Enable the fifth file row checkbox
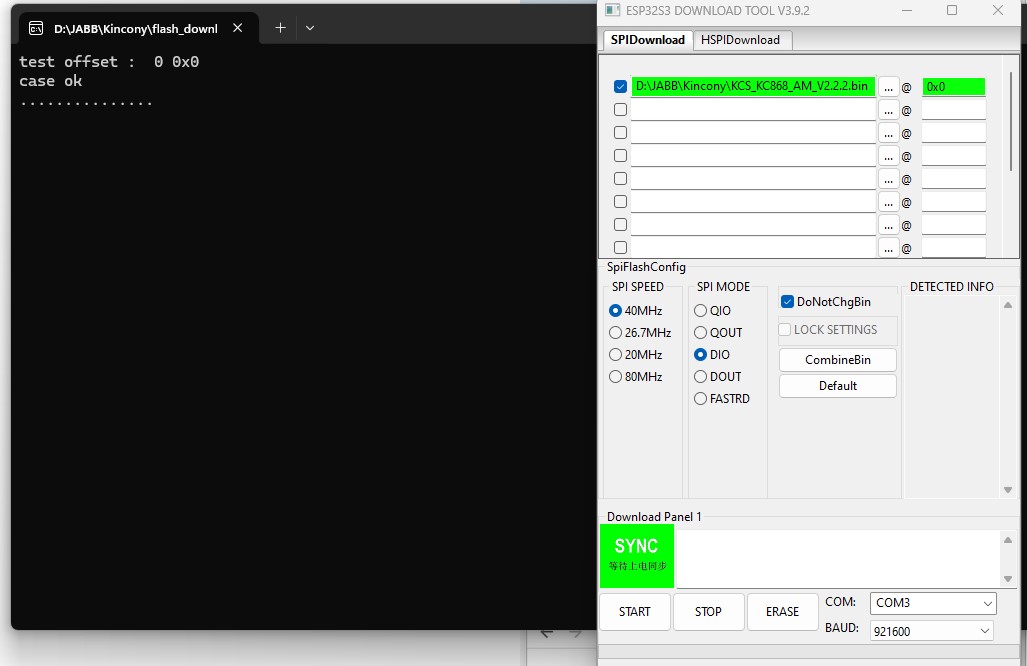The height and width of the screenshot is (666, 1027). coord(620,178)
